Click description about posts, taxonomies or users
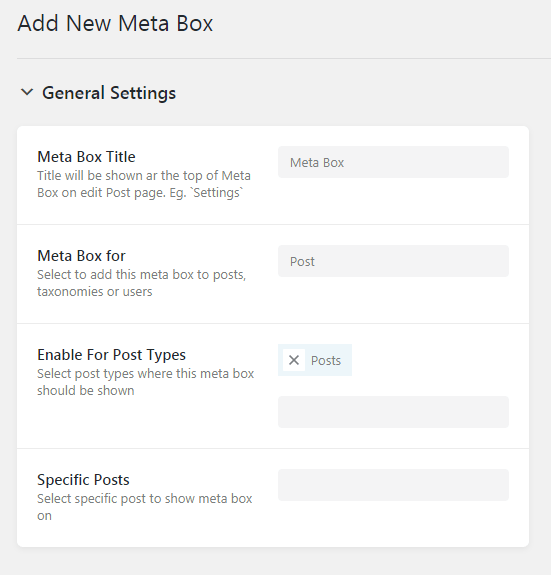551x575 pixels. (x=142, y=283)
